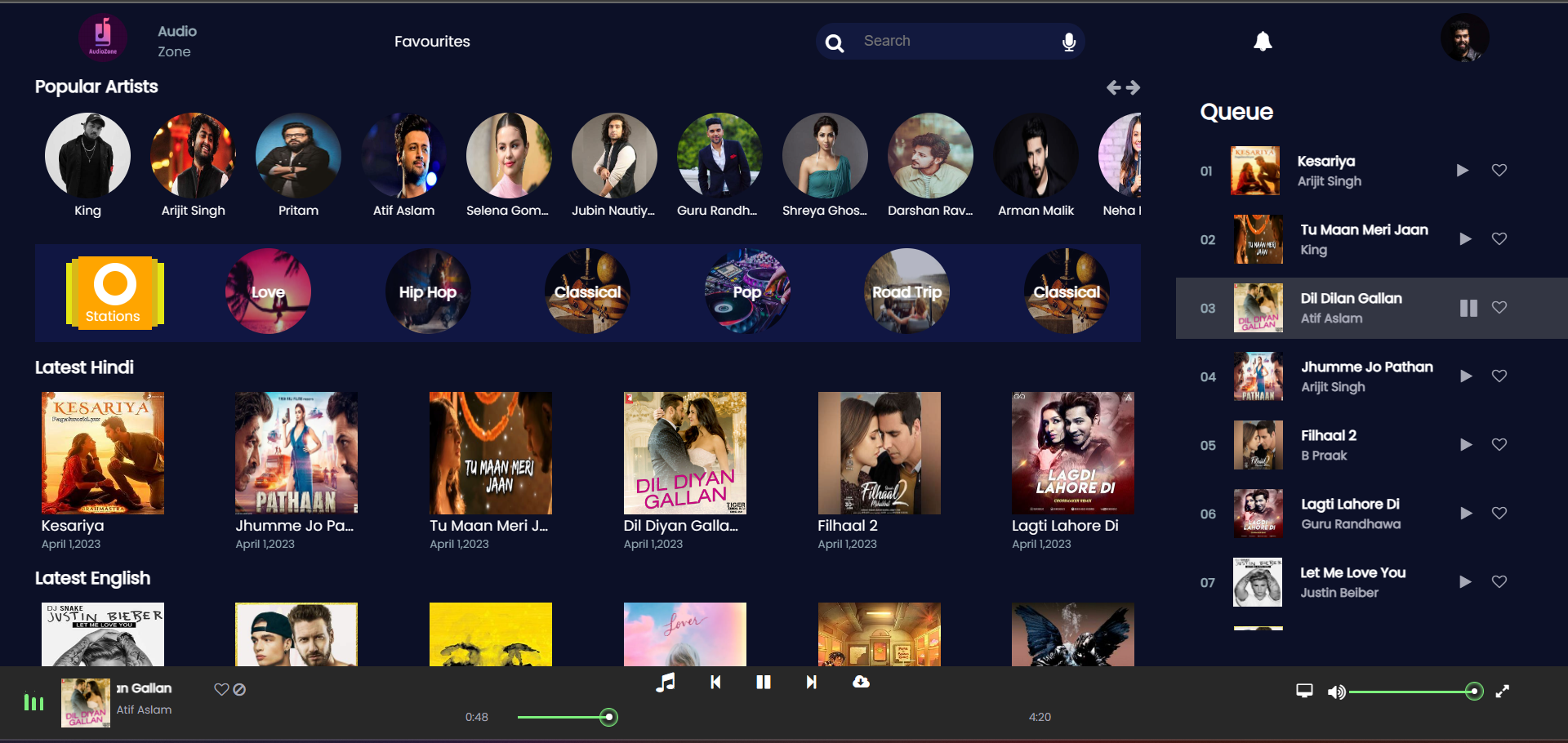Open the Favourites section
The height and width of the screenshot is (743, 1568).
pyautogui.click(x=431, y=41)
